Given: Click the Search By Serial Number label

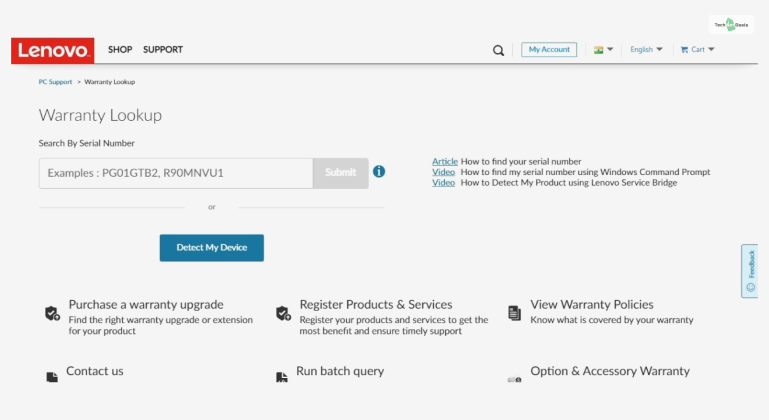Looking at the screenshot, I should 86,143.
